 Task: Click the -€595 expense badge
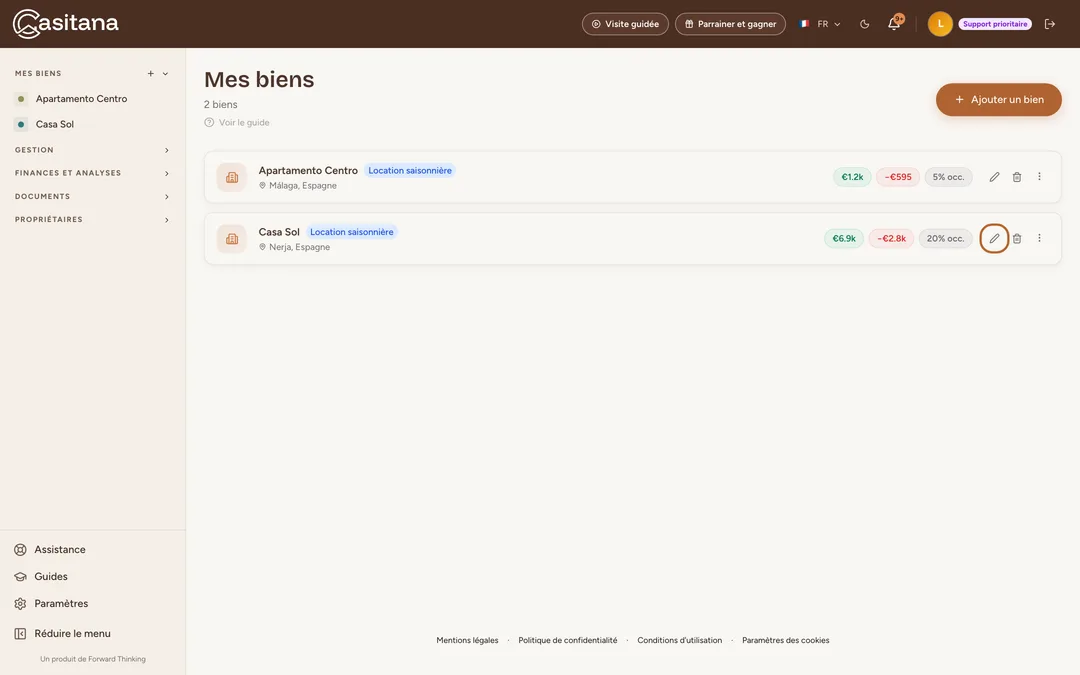pos(898,177)
